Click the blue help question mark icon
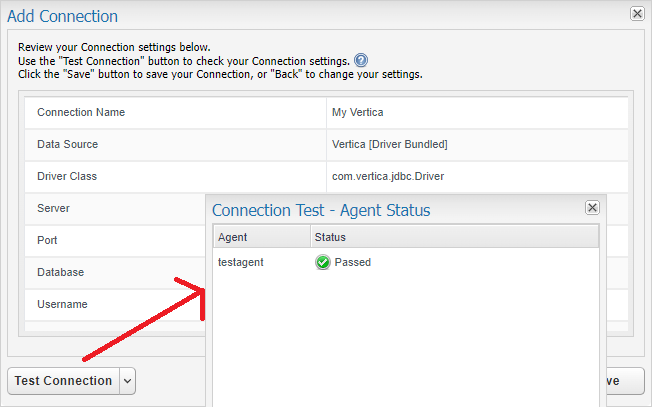652x407 pixels. coord(361,61)
